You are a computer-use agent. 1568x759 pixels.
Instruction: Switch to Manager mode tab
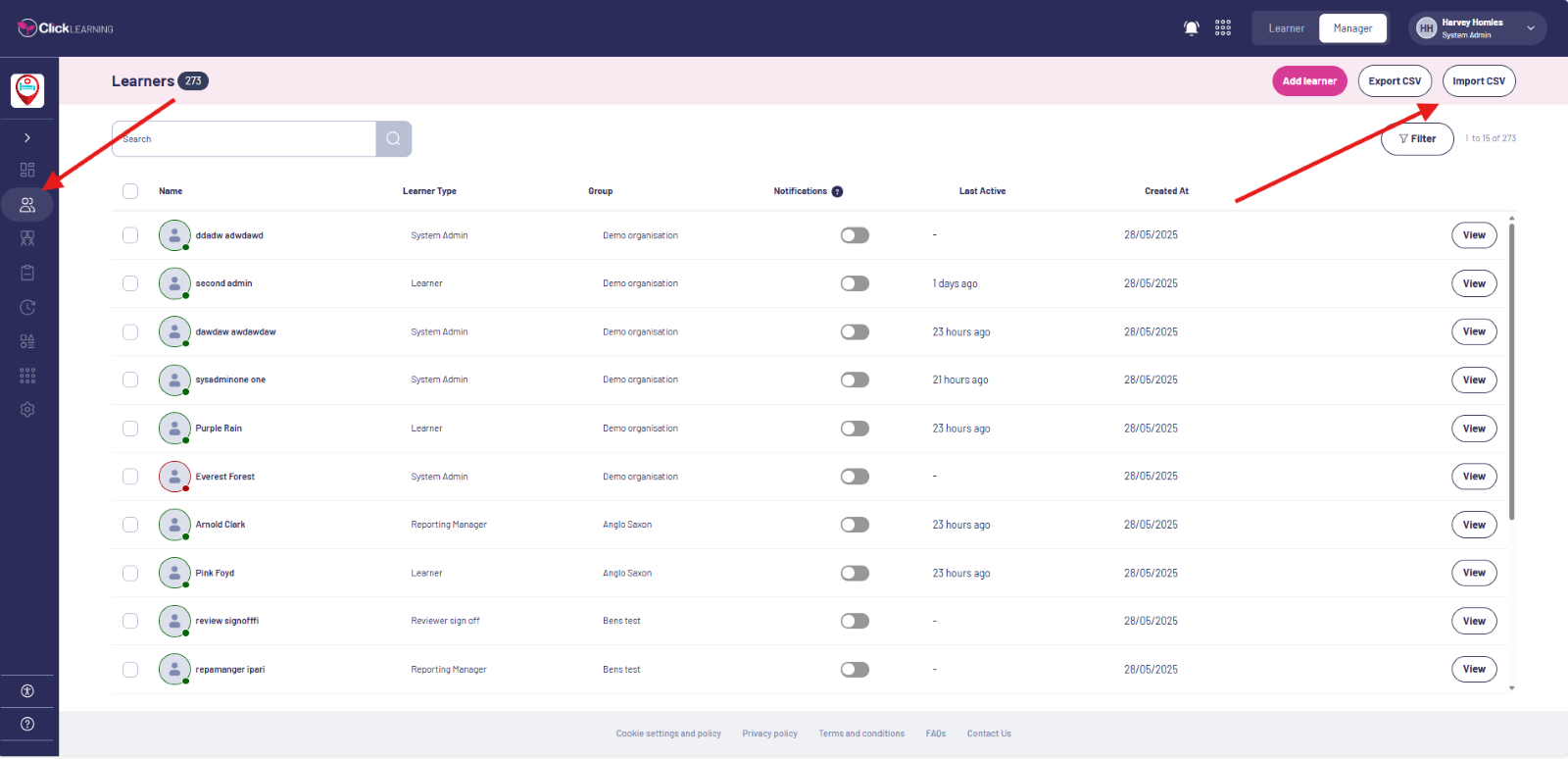(x=1352, y=28)
